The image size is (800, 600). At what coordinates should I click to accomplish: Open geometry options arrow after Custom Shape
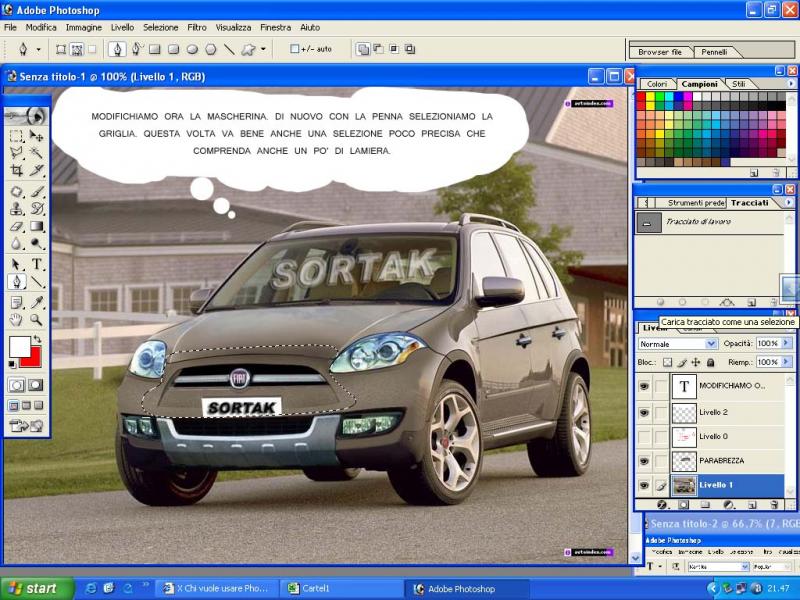263,49
